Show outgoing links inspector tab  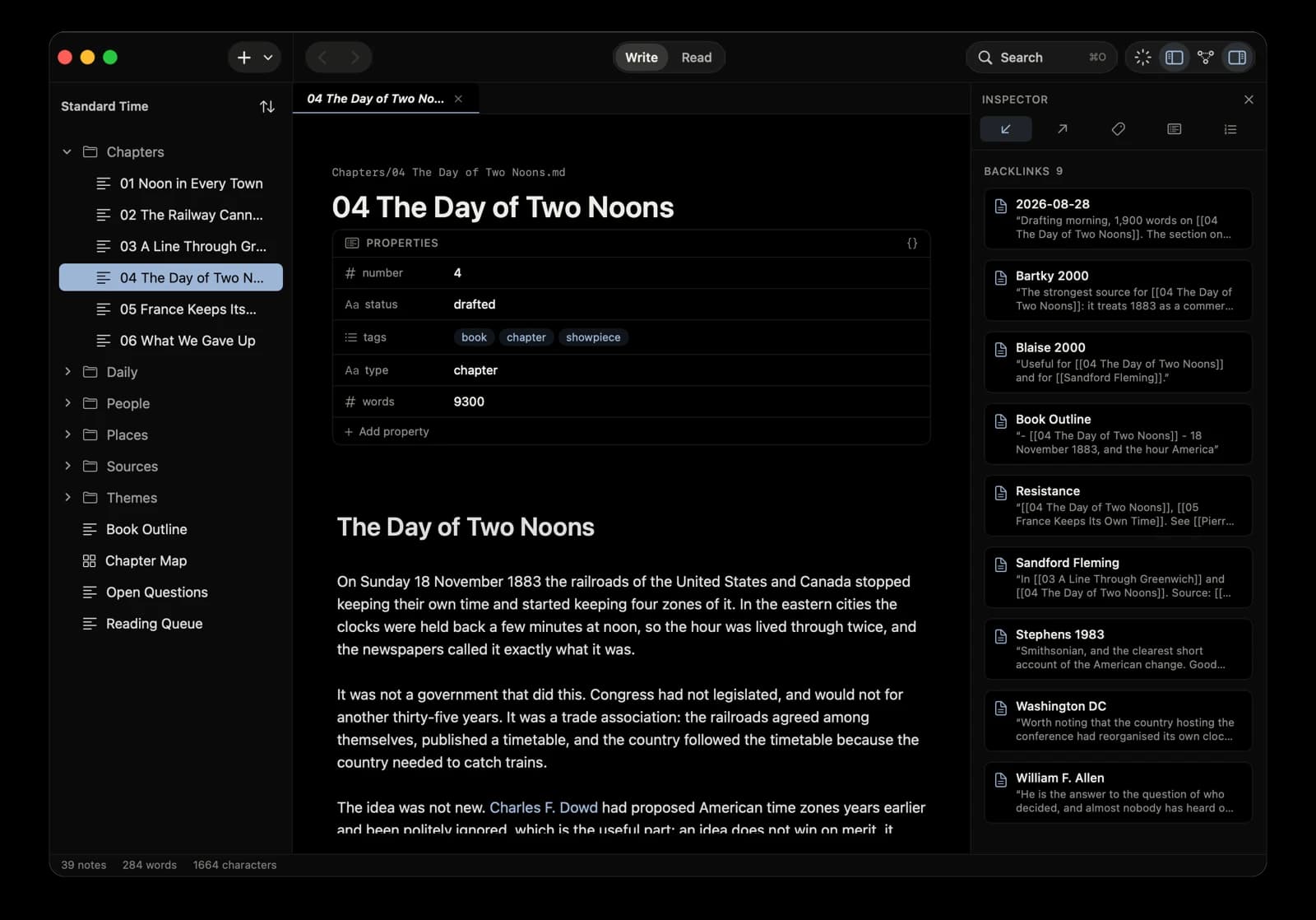point(1062,129)
